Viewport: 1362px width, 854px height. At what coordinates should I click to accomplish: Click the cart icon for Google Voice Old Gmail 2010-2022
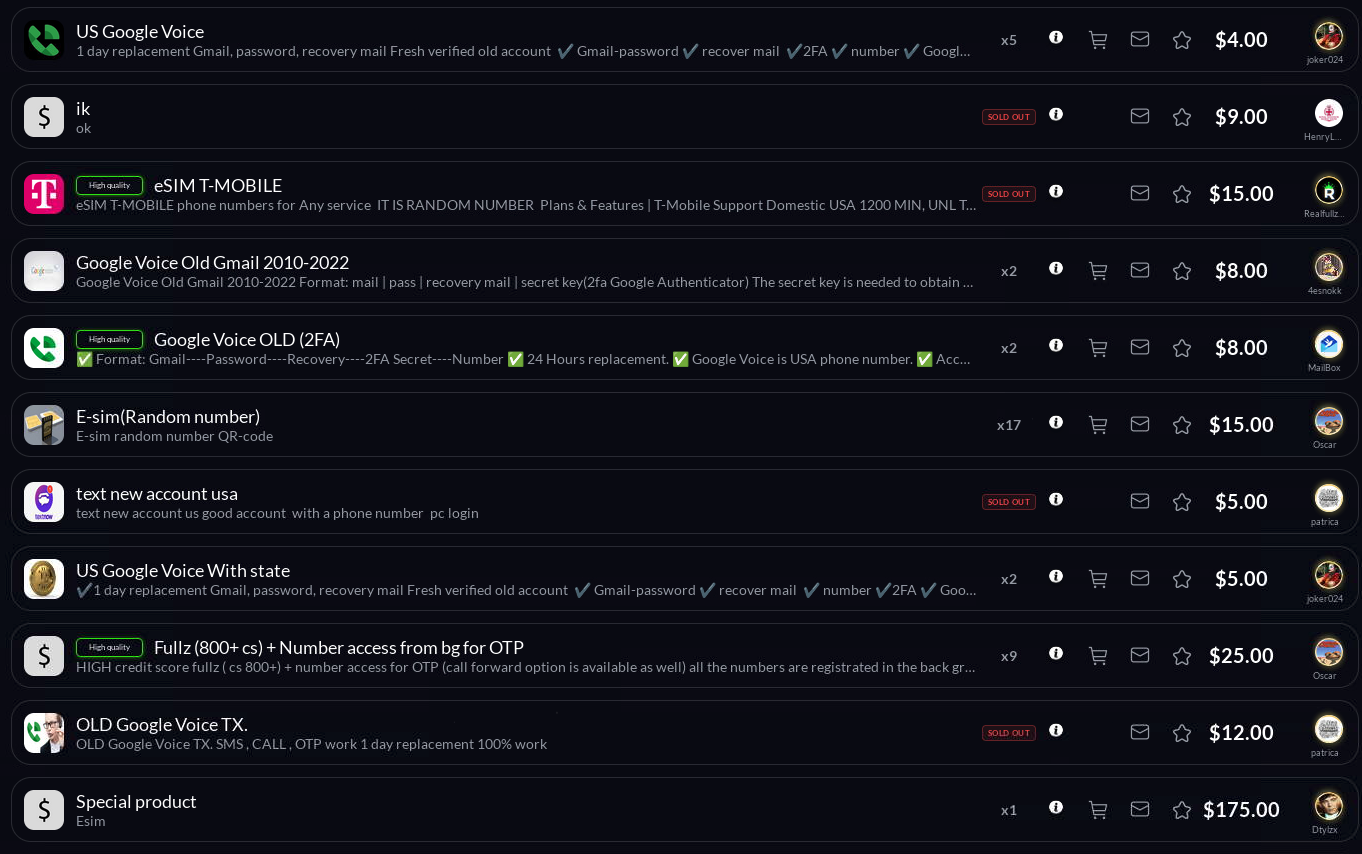point(1098,271)
